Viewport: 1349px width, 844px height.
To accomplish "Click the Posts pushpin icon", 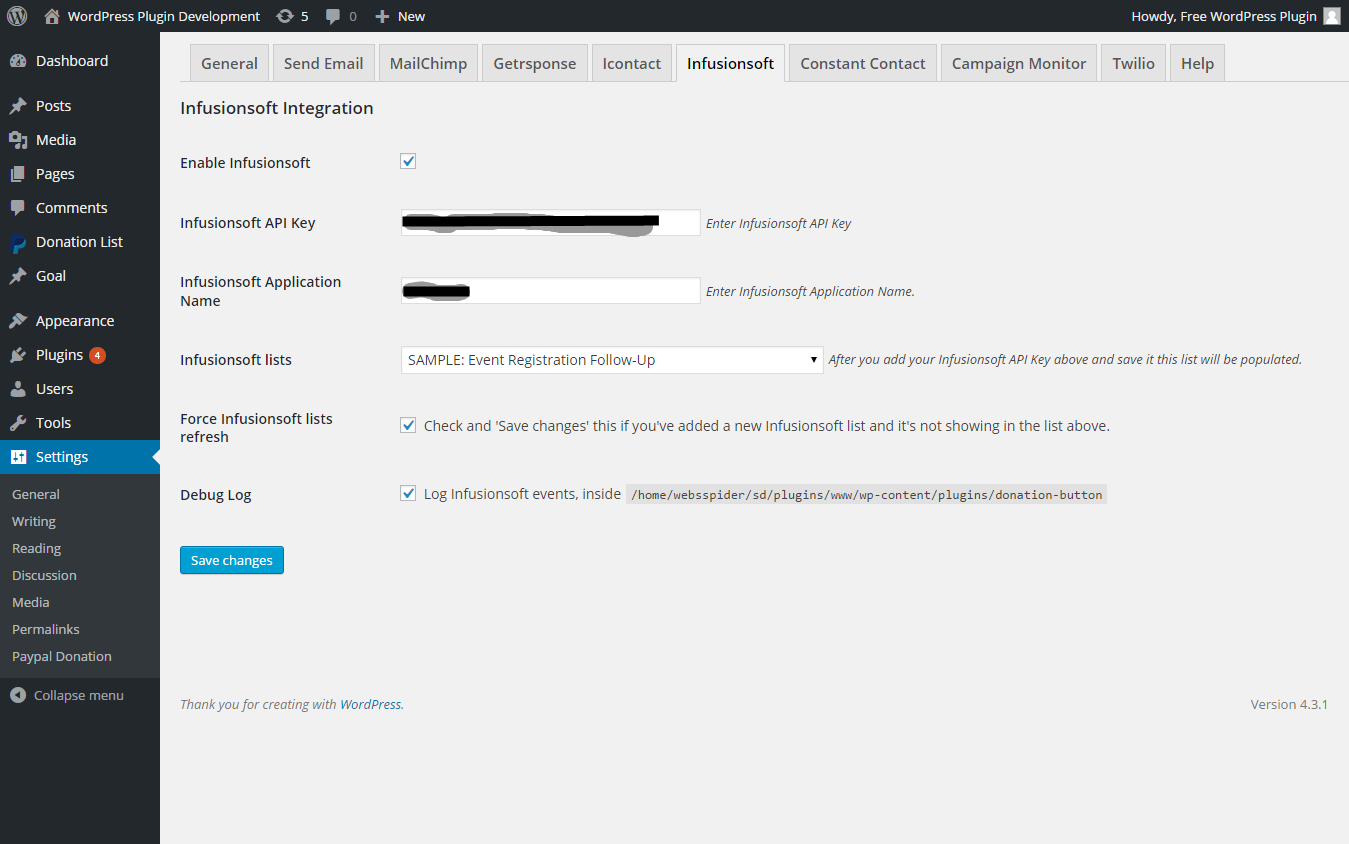I will [x=18, y=106].
